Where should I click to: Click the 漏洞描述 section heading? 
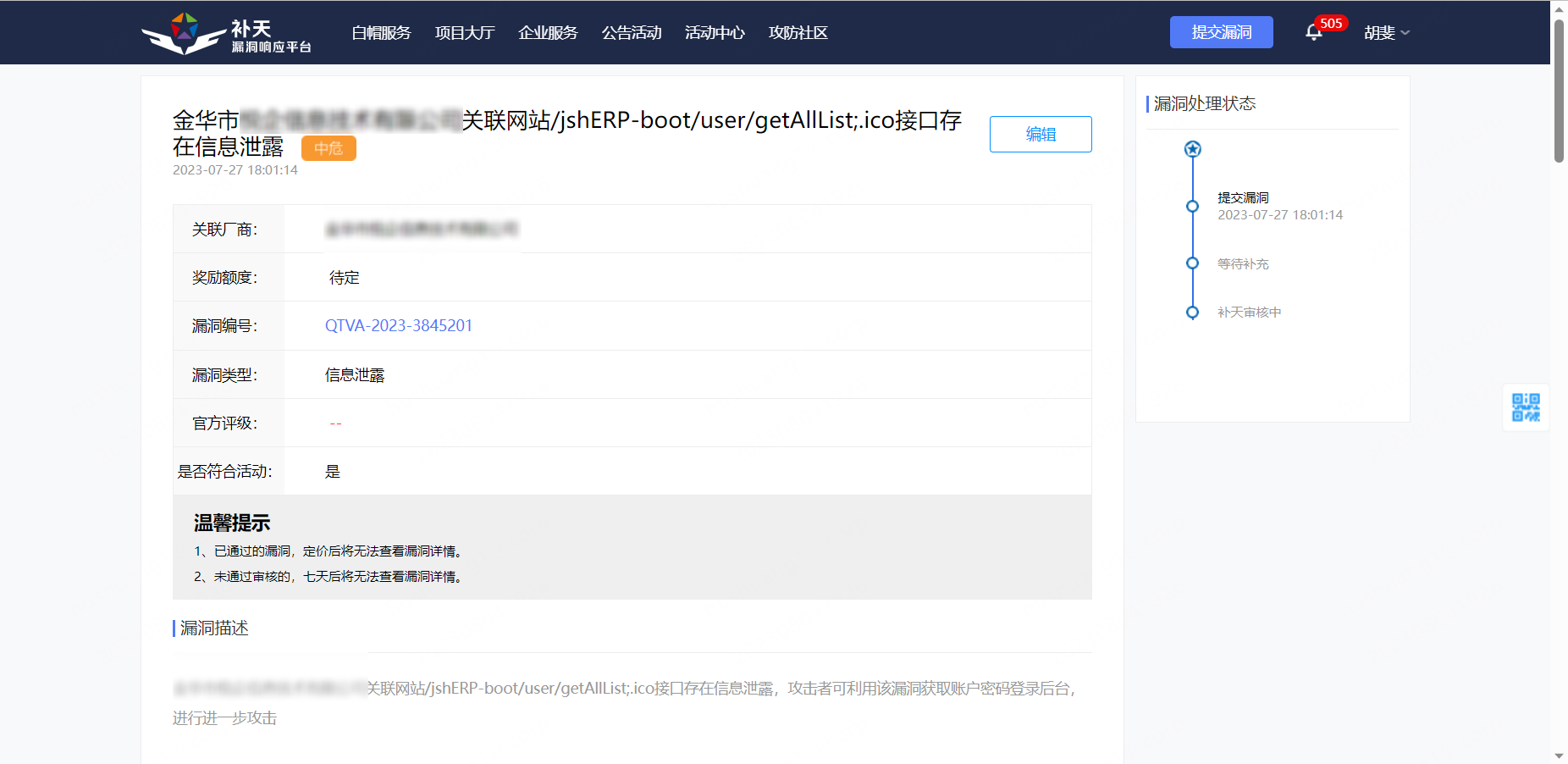click(x=214, y=628)
